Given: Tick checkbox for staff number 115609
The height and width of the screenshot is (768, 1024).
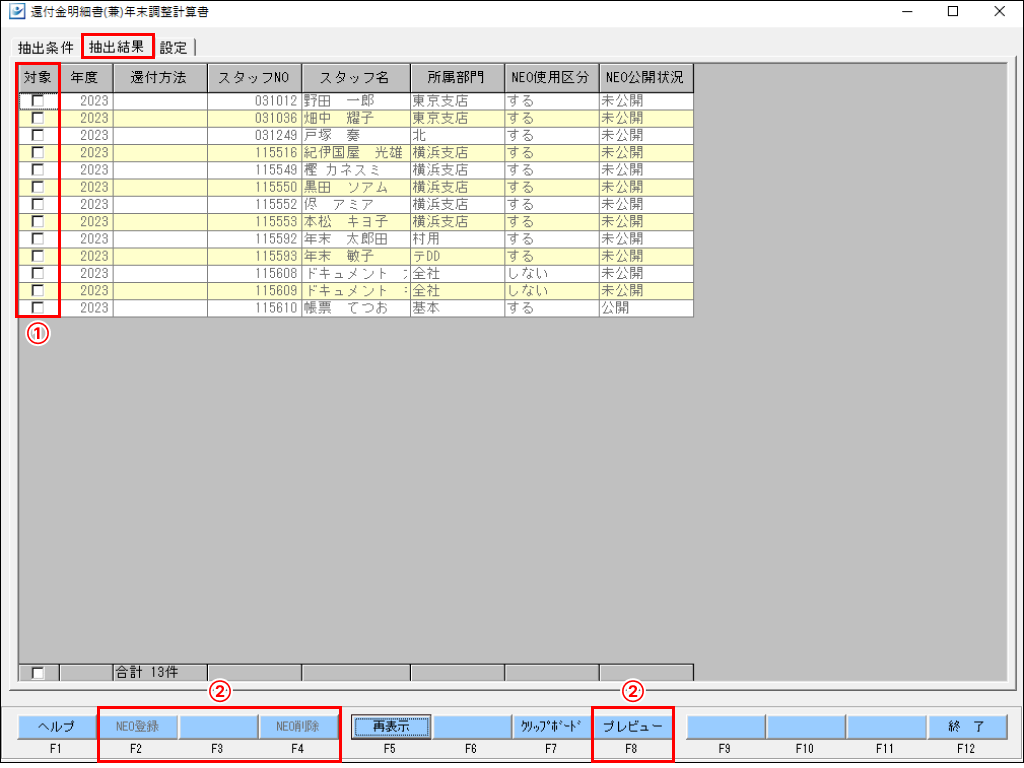Looking at the screenshot, I should pyautogui.click(x=39, y=290).
